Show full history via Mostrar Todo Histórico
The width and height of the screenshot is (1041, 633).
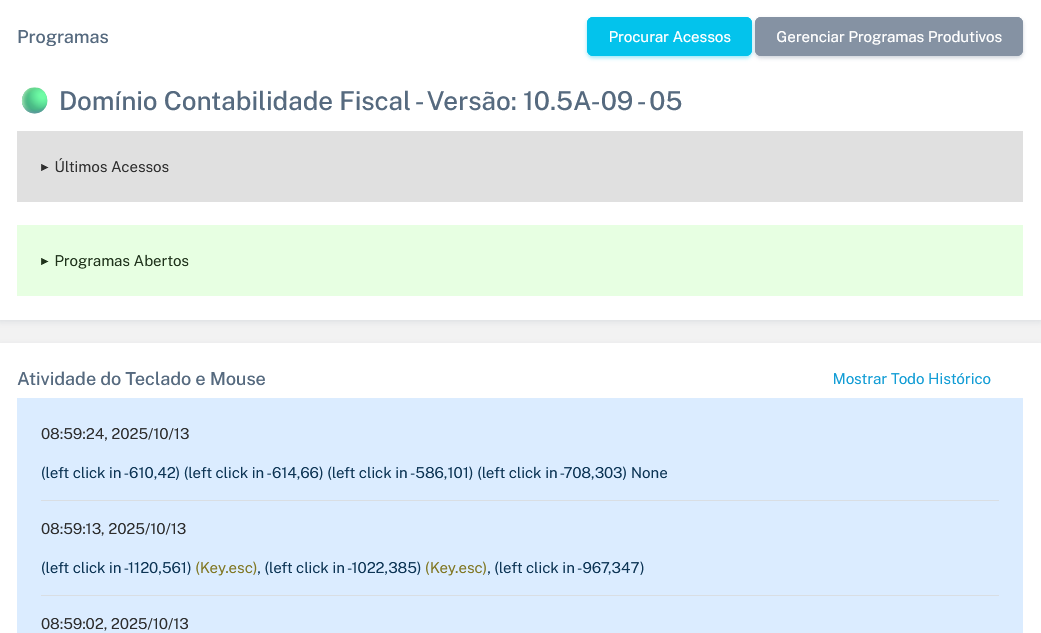[911, 379]
